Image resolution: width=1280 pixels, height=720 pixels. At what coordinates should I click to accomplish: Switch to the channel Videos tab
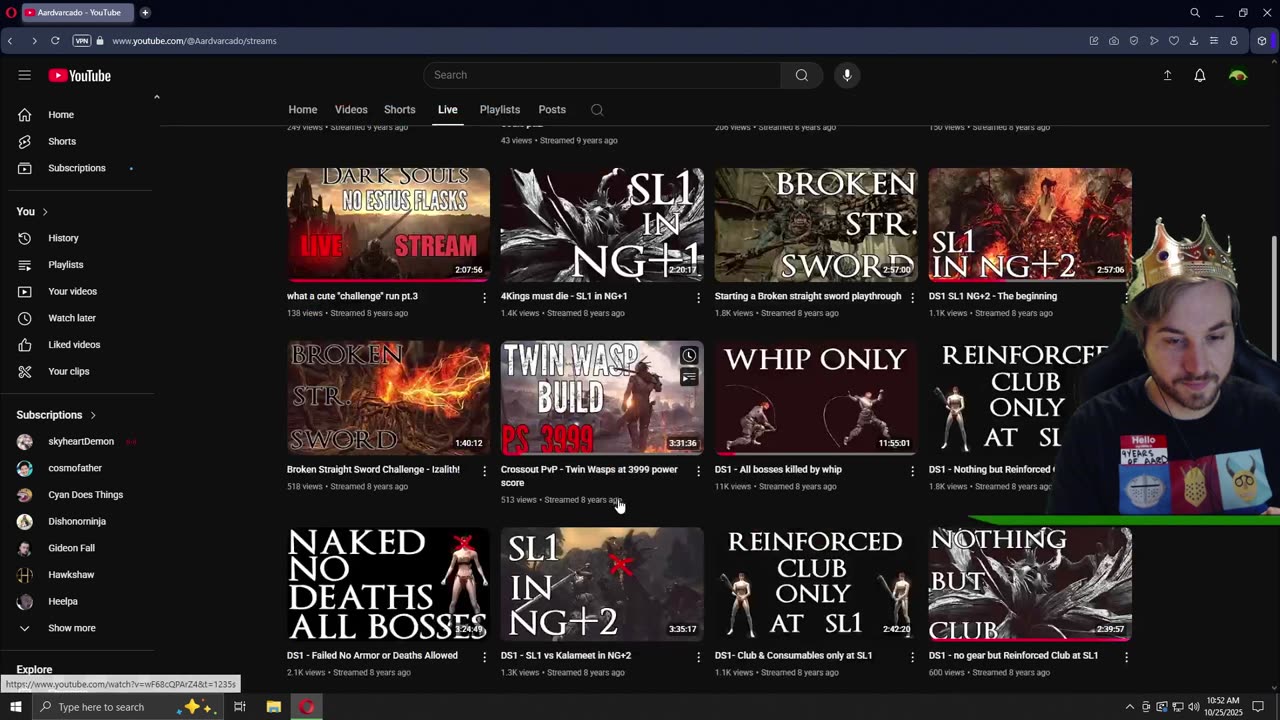click(x=351, y=110)
